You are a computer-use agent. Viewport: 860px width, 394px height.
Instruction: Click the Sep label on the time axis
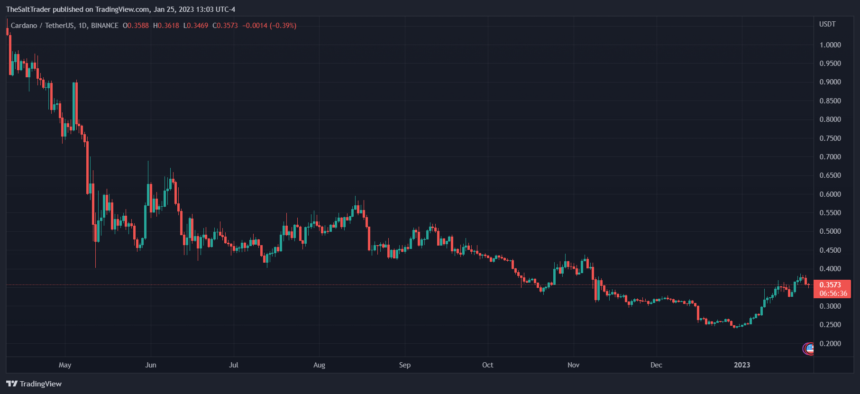pyautogui.click(x=405, y=365)
